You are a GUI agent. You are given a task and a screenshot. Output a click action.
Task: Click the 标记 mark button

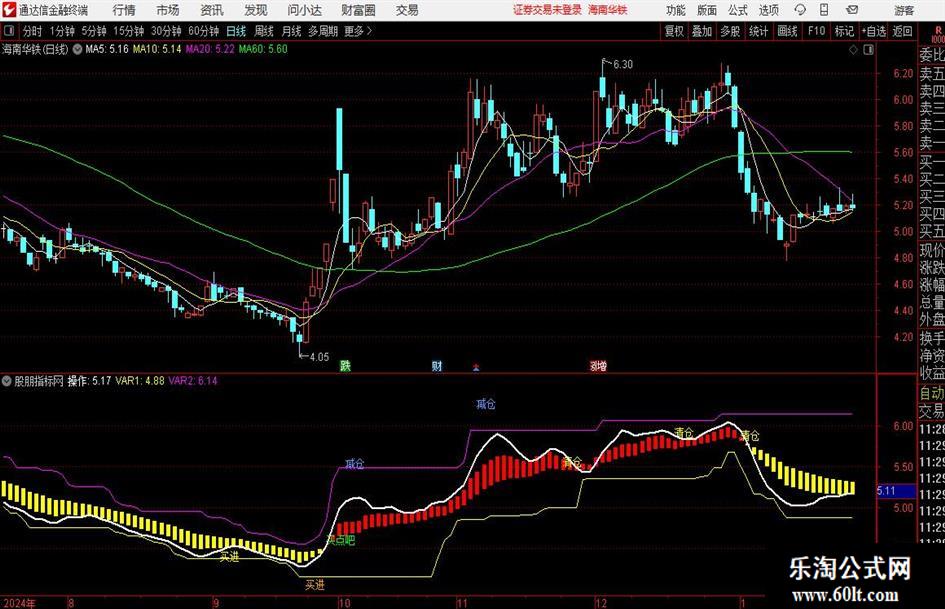tap(844, 31)
